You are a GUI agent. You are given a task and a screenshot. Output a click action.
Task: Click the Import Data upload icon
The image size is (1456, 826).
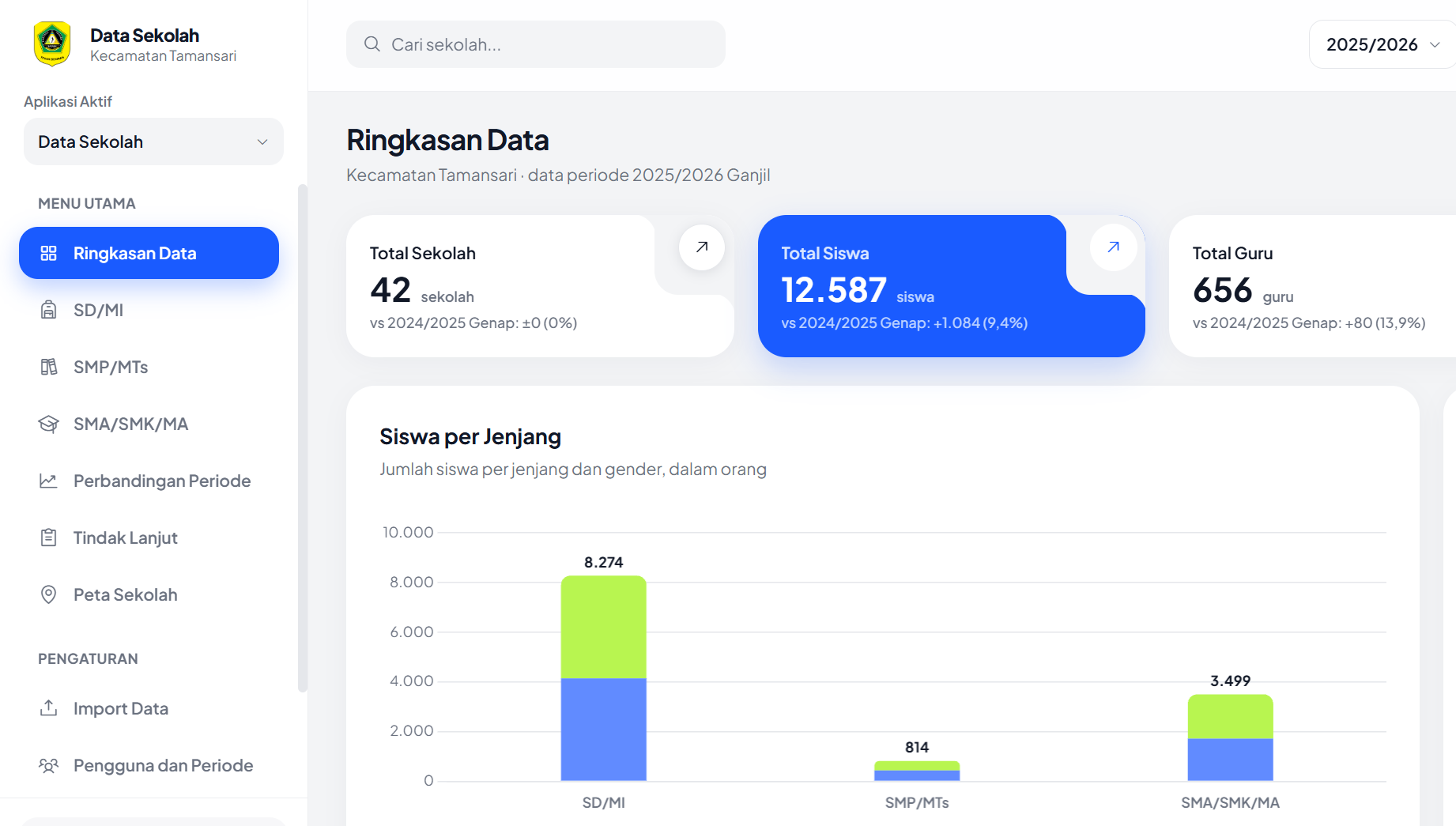pyautogui.click(x=49, y=708)
